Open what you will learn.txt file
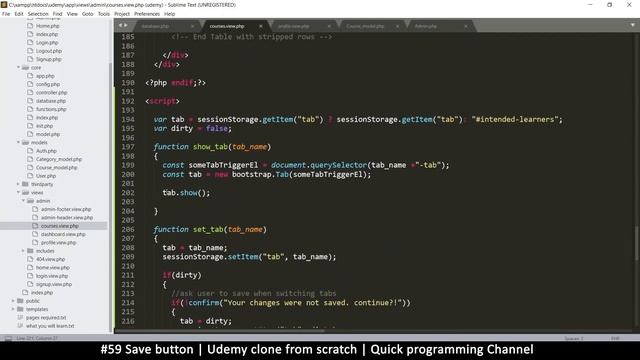The width and height of the screenshot is (640, 360). click(x=50, y=326)
